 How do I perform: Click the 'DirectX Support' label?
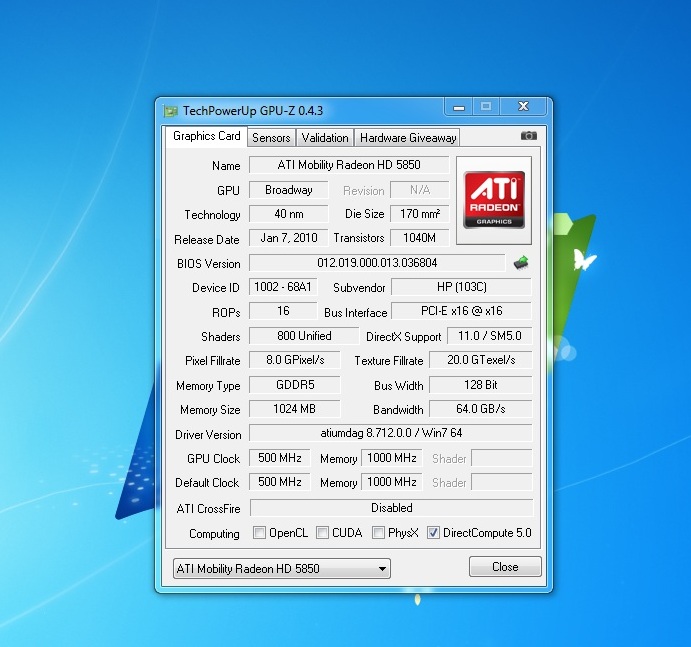403,337
